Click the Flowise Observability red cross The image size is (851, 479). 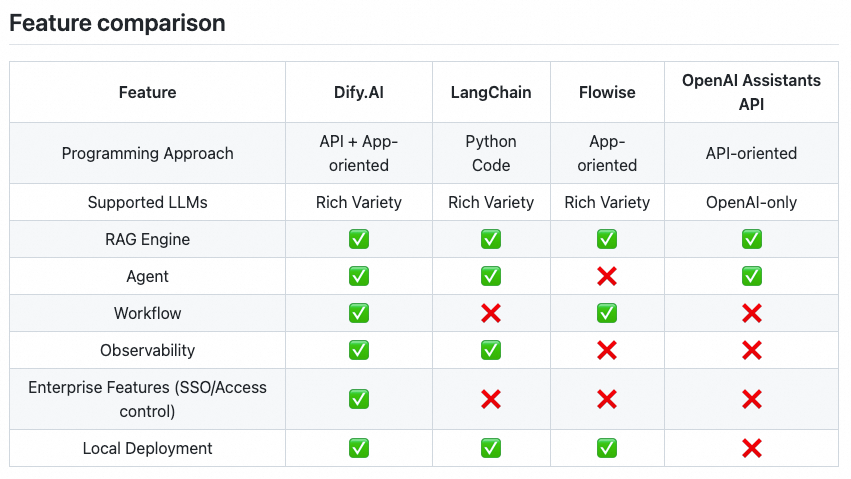click(x=607, y=350)
